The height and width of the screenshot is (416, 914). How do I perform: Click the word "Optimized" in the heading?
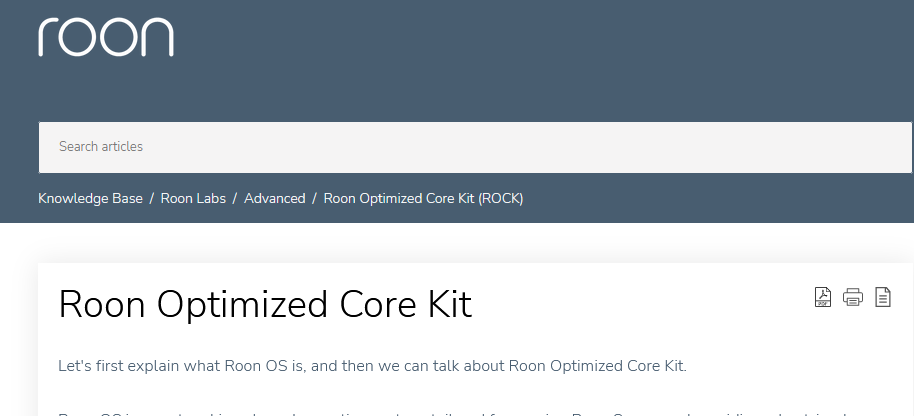point(242,305)
